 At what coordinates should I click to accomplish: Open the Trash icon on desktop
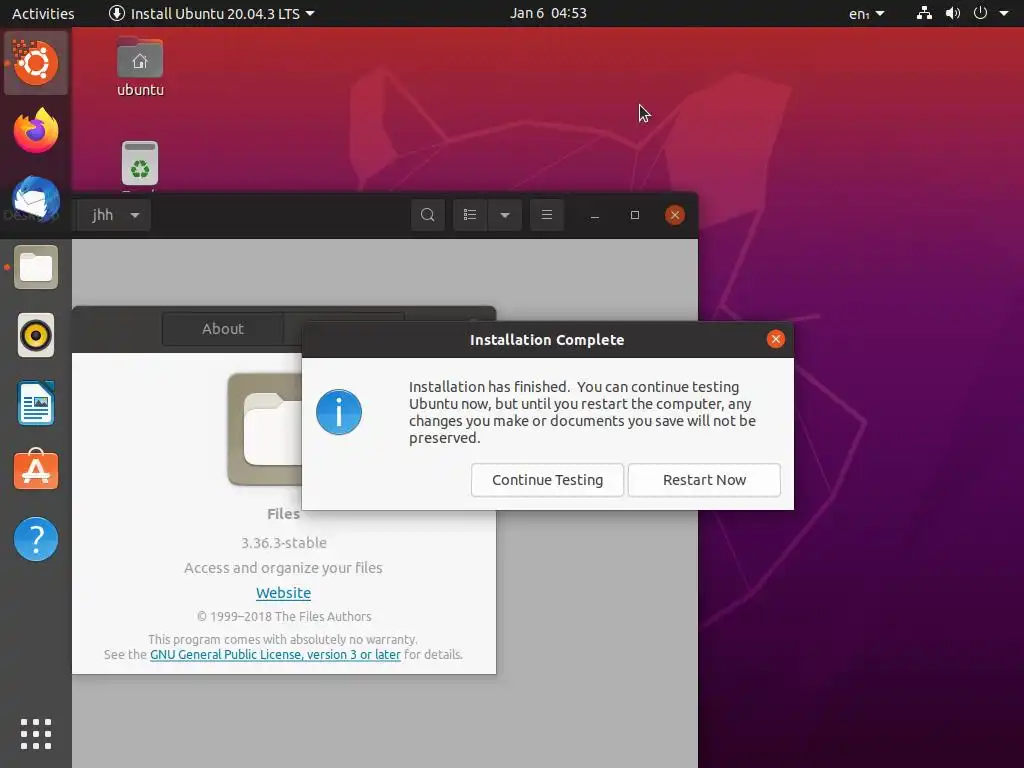[140, 164]
